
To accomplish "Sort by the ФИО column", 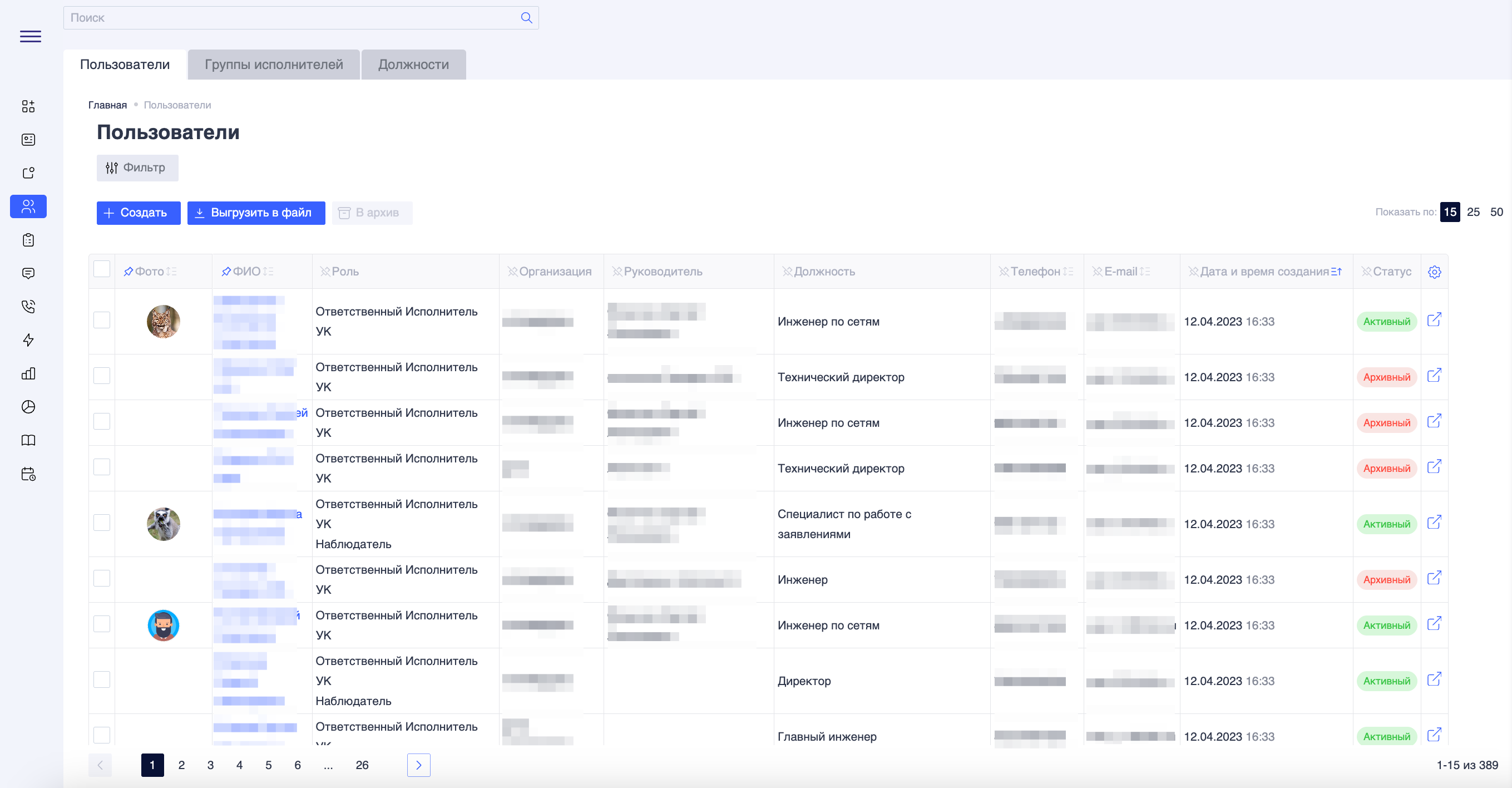I will (x=268, y=271).
